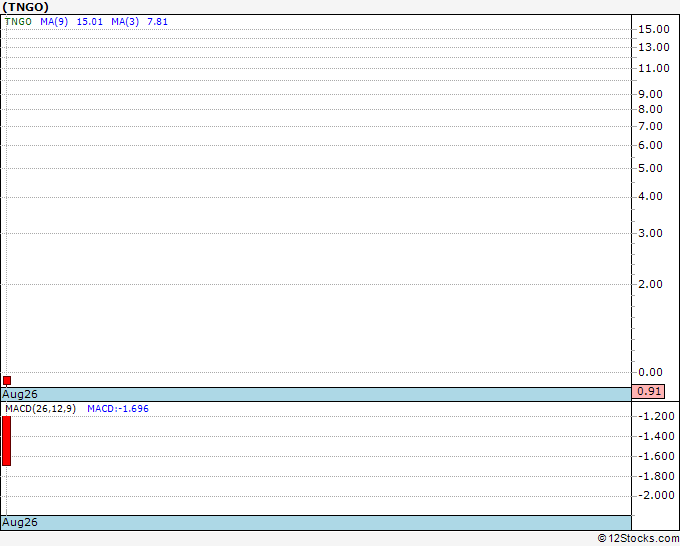The height and width of the screenshot is (546, 680).
Task: Click the (TNGO) chart title
Action: tap(26, 7)
